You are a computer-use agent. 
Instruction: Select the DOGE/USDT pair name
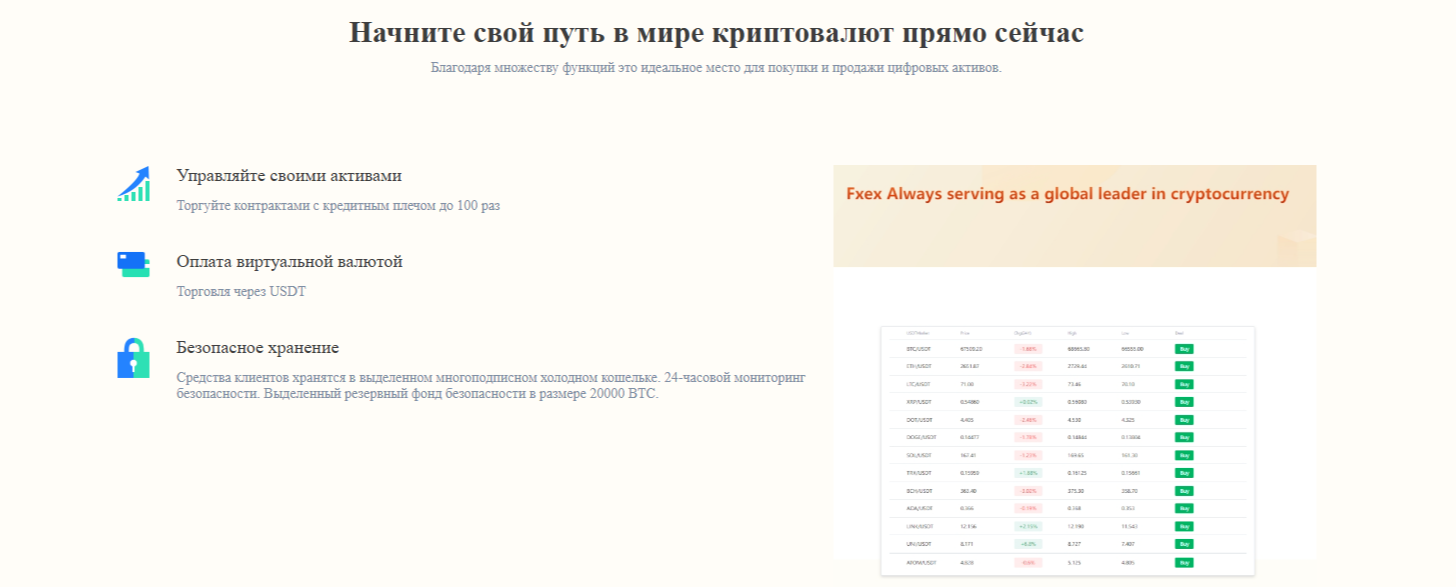[x=922, y=437]
